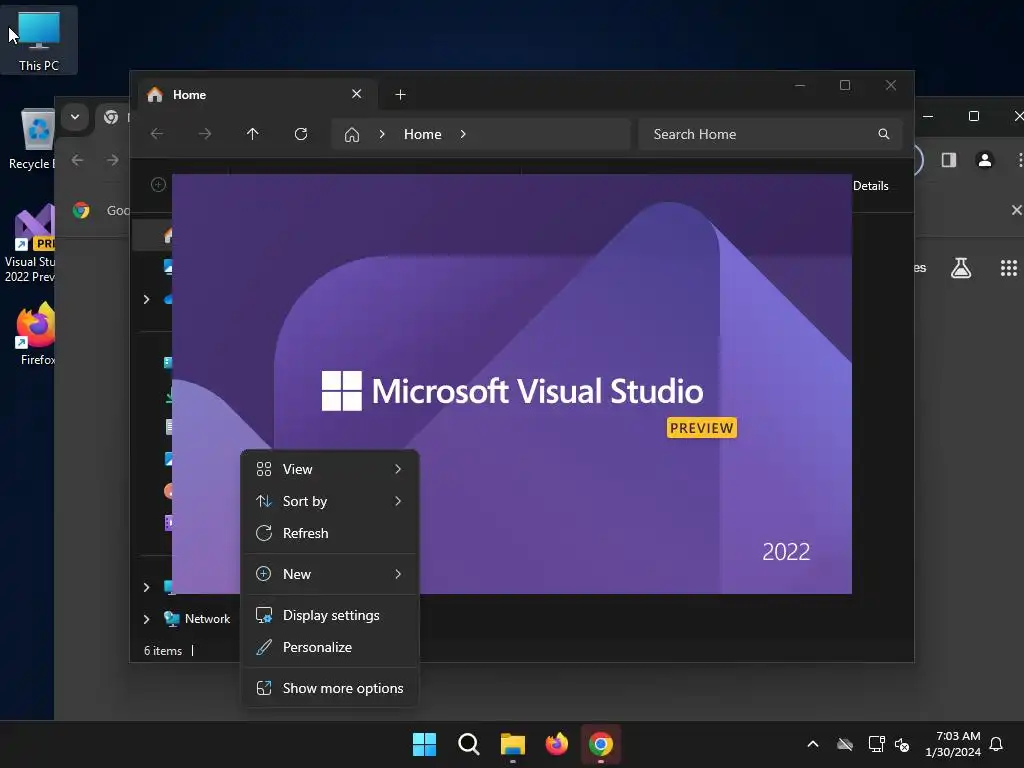Open Firefox from the taskbar

pyautogui.click(x=556, y=744)
